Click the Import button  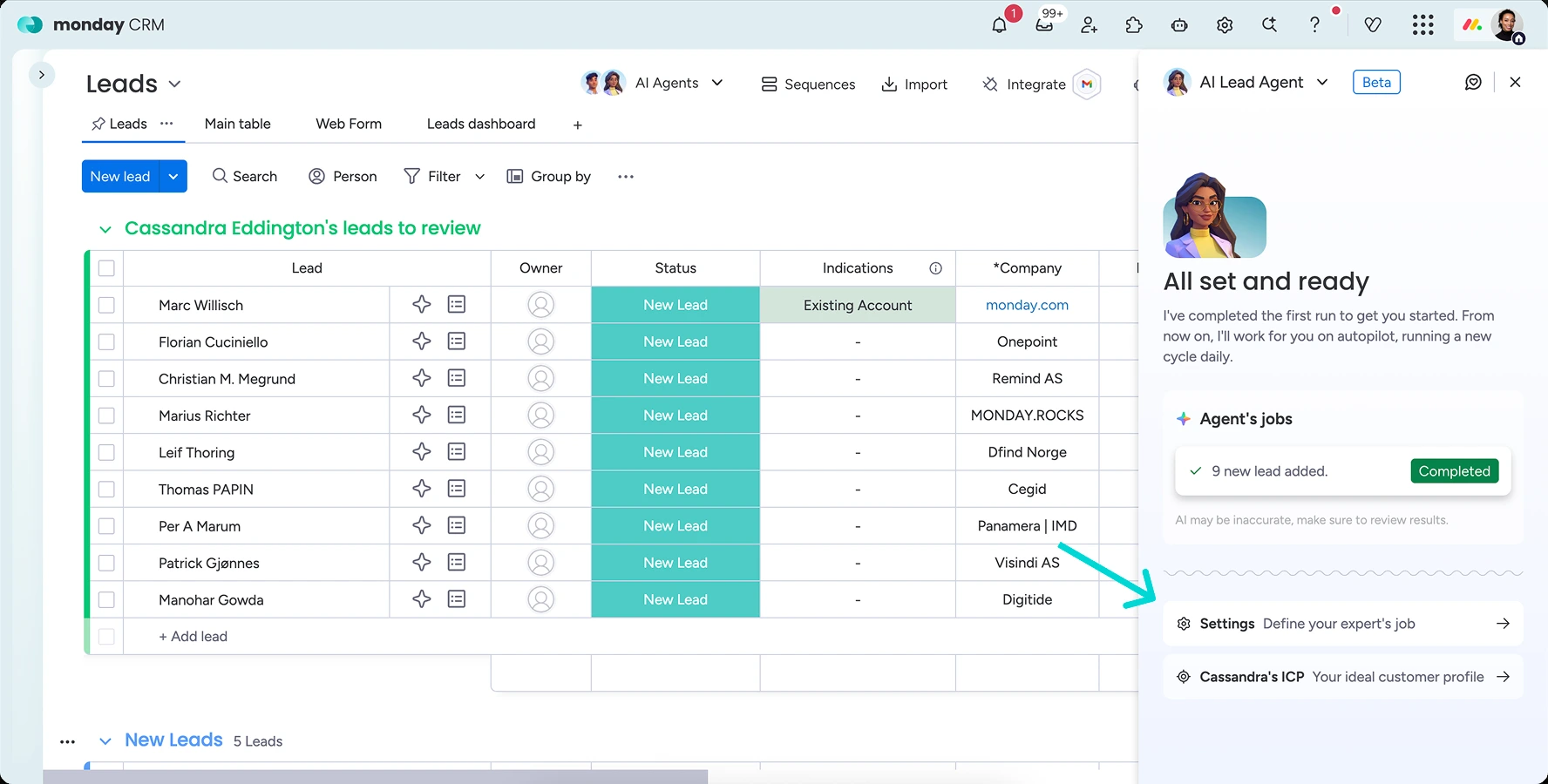(x=914, y=84)
